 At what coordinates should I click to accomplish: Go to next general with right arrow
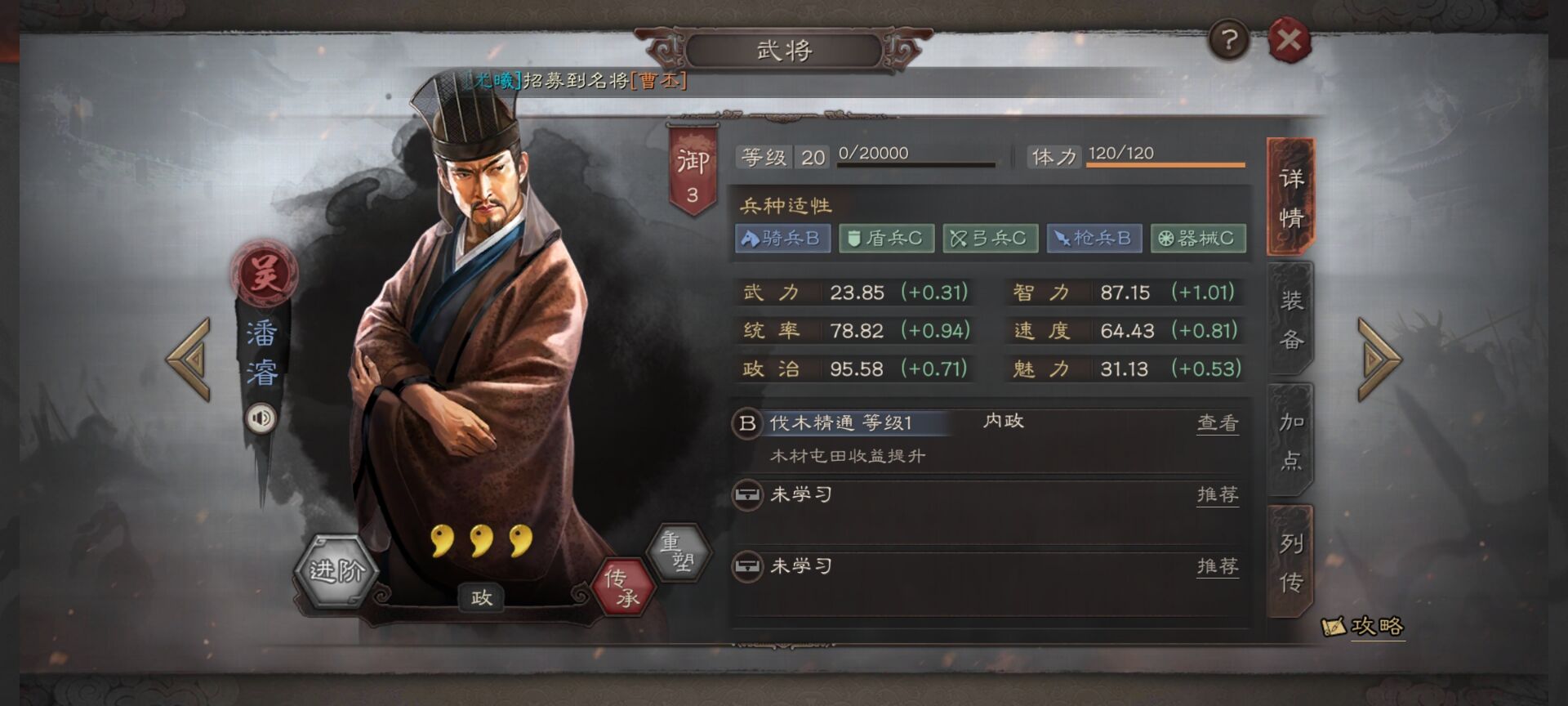pos(1379,360)
